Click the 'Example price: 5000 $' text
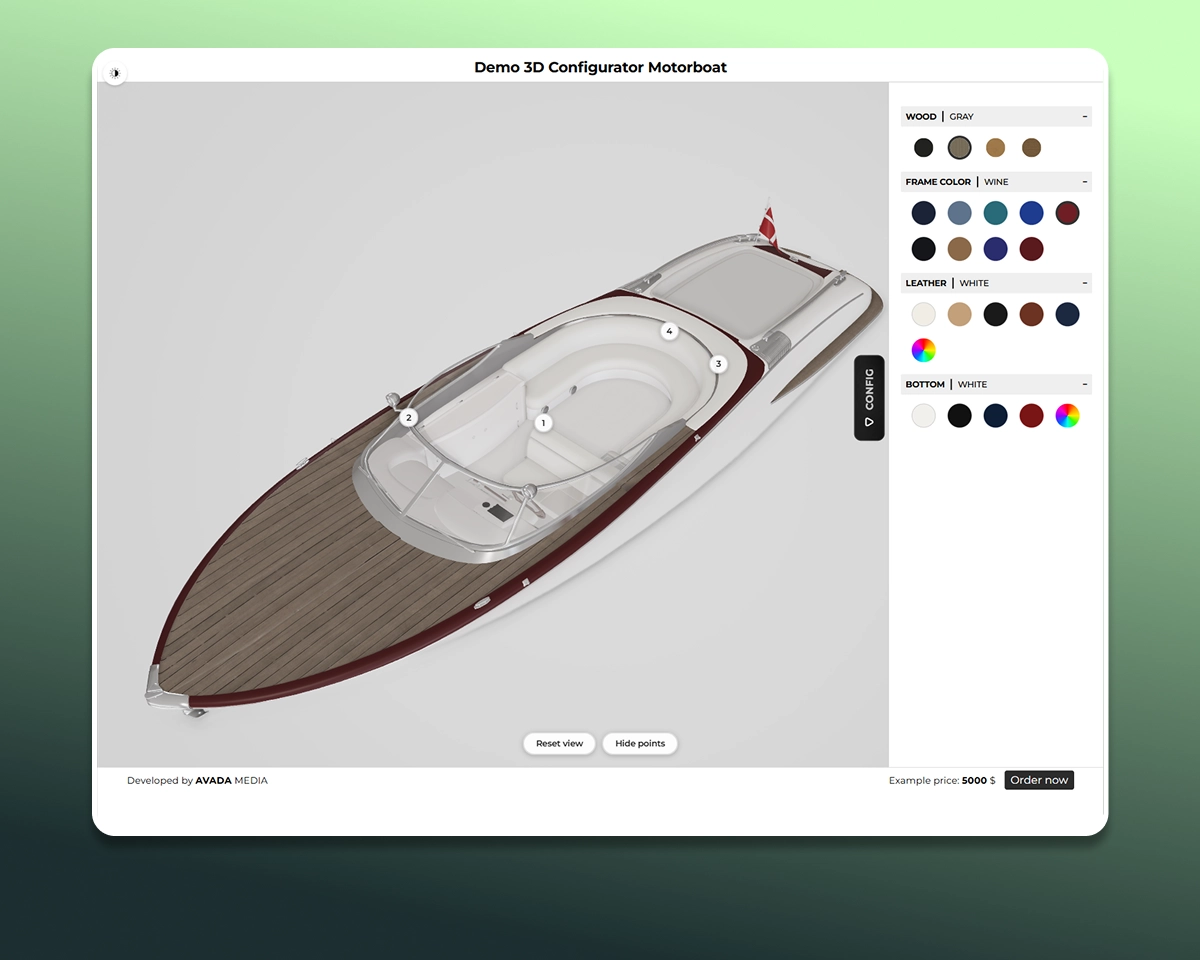The height and width of the screenshot is (960, 1200). (x=942, y=781)
